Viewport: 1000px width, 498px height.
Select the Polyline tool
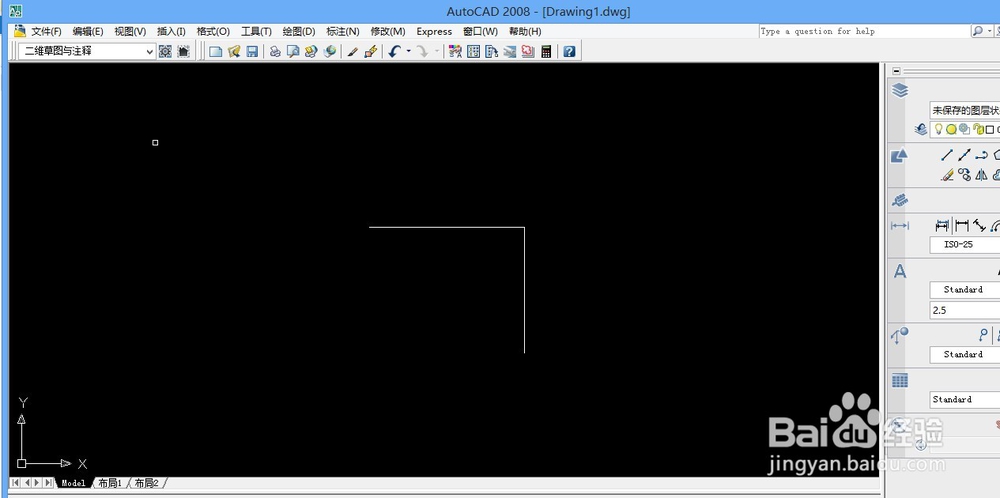pyautogui.click(x=982, y=155)
